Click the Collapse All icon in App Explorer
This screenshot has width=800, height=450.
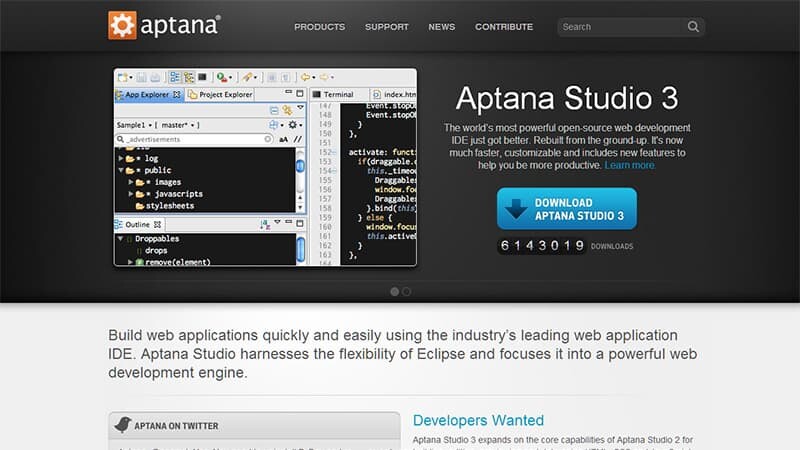[x=274, y=110]
